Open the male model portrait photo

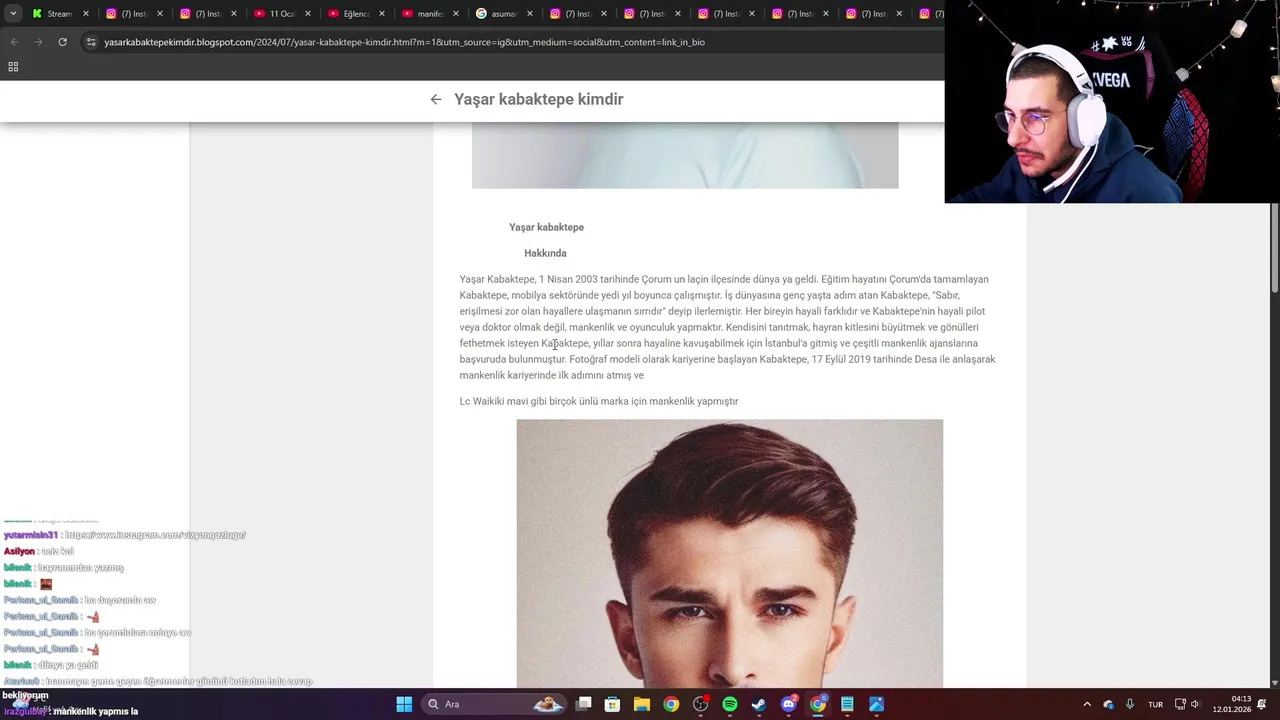pos(729,553)
